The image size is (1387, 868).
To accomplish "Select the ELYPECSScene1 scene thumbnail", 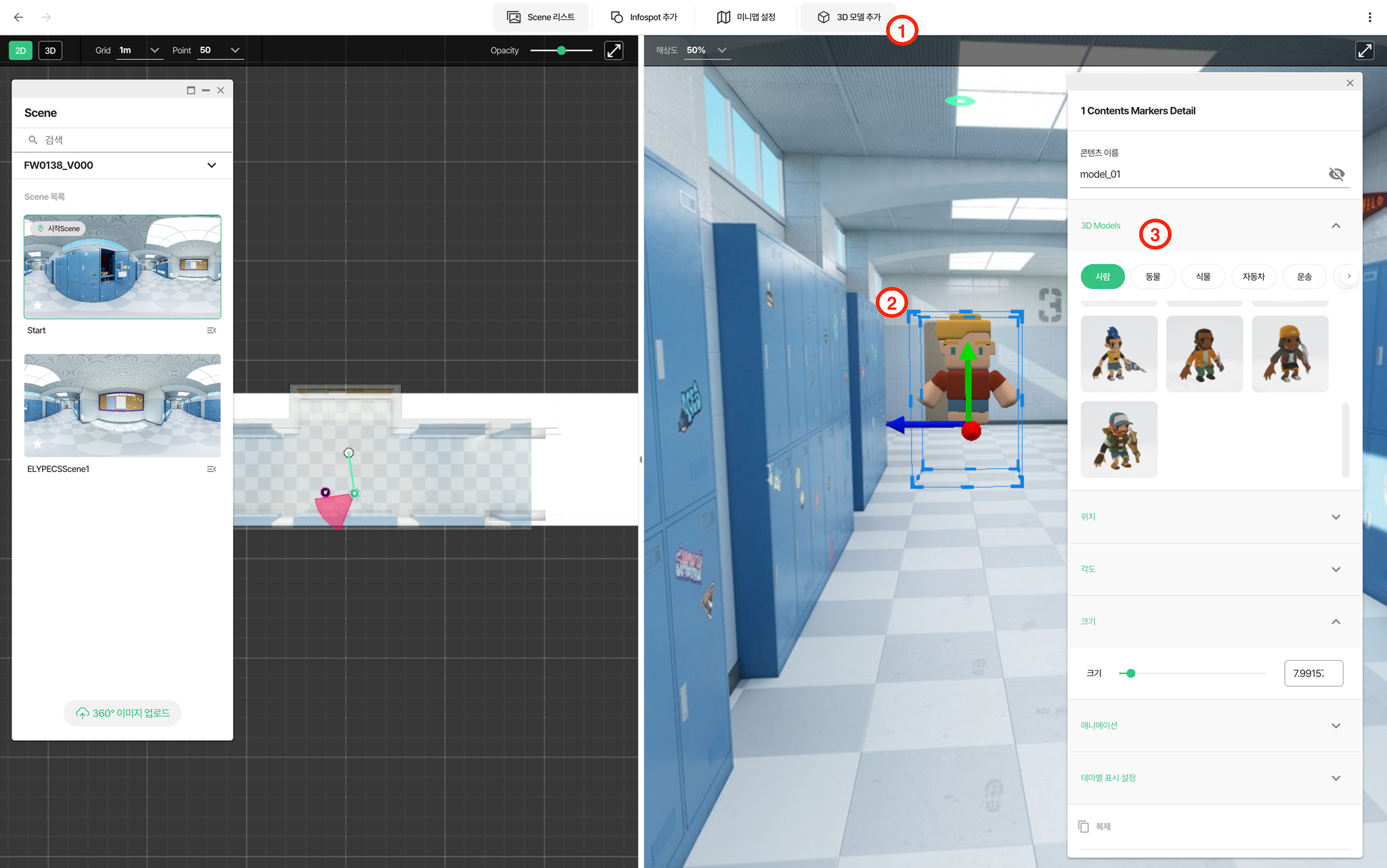I will tap(123, 405).
